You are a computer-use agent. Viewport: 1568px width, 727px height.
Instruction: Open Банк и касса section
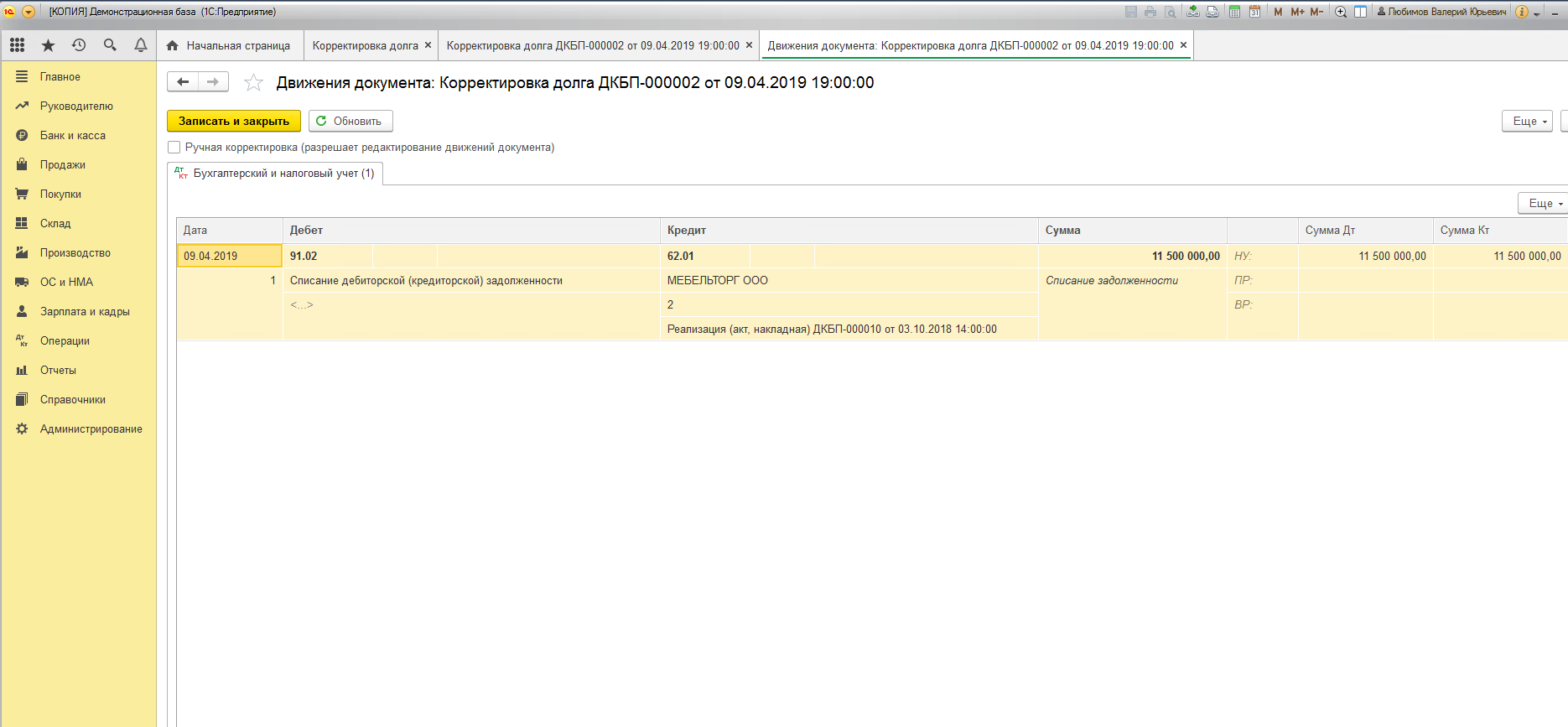click(x=78, y=135)
